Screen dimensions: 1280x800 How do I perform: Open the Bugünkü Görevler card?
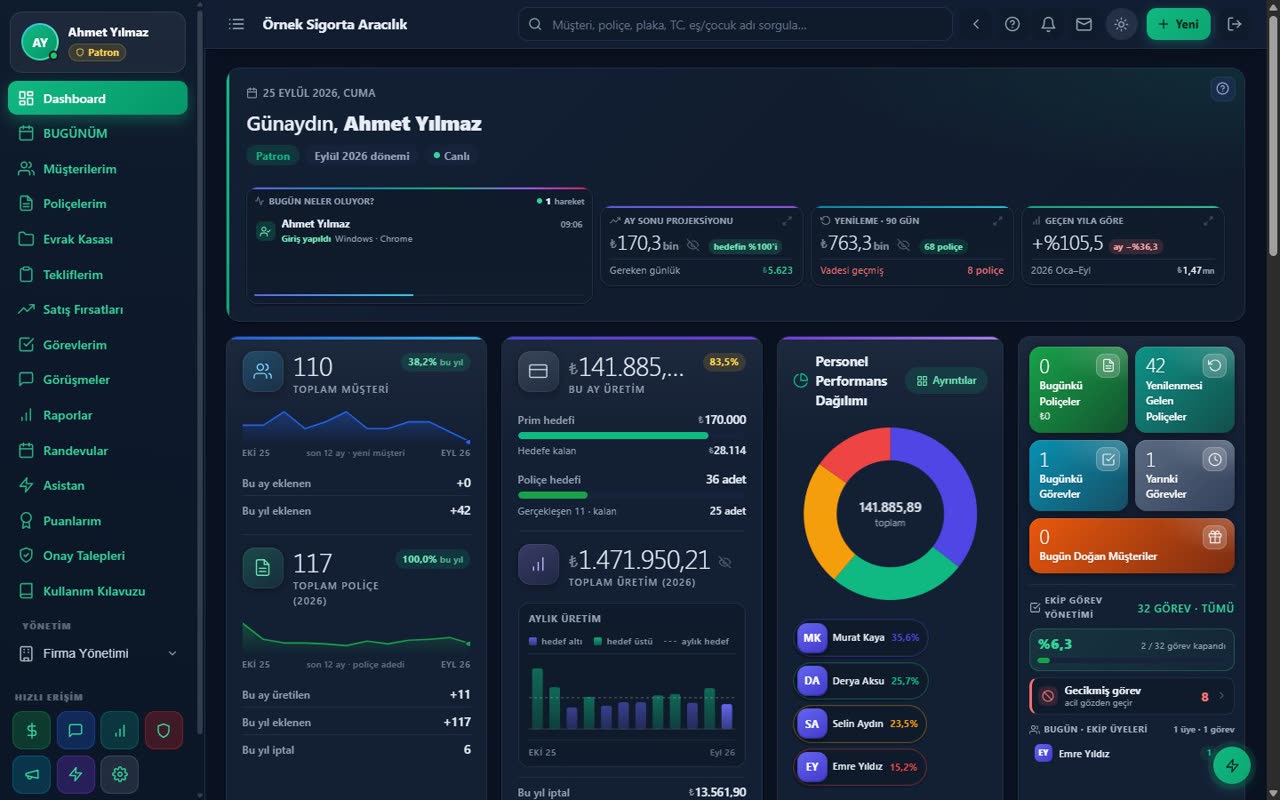click(1079, 476)
